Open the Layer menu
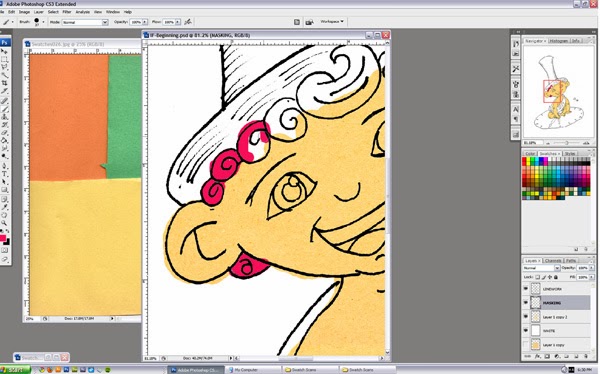This screenshot has width=600, height=374. [x=39, y=12]
